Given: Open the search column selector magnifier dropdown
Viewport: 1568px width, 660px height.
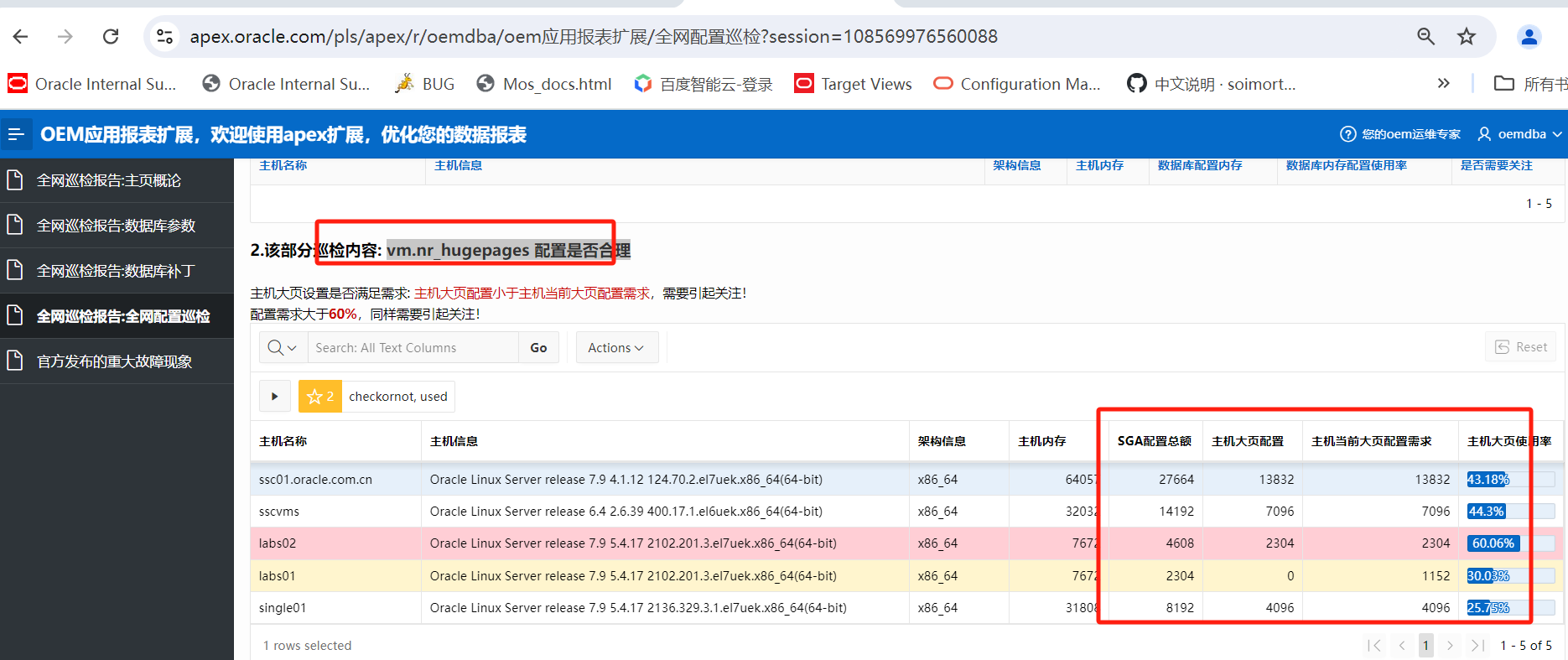Looking at the screenshot, I should [x=283, y=347].
